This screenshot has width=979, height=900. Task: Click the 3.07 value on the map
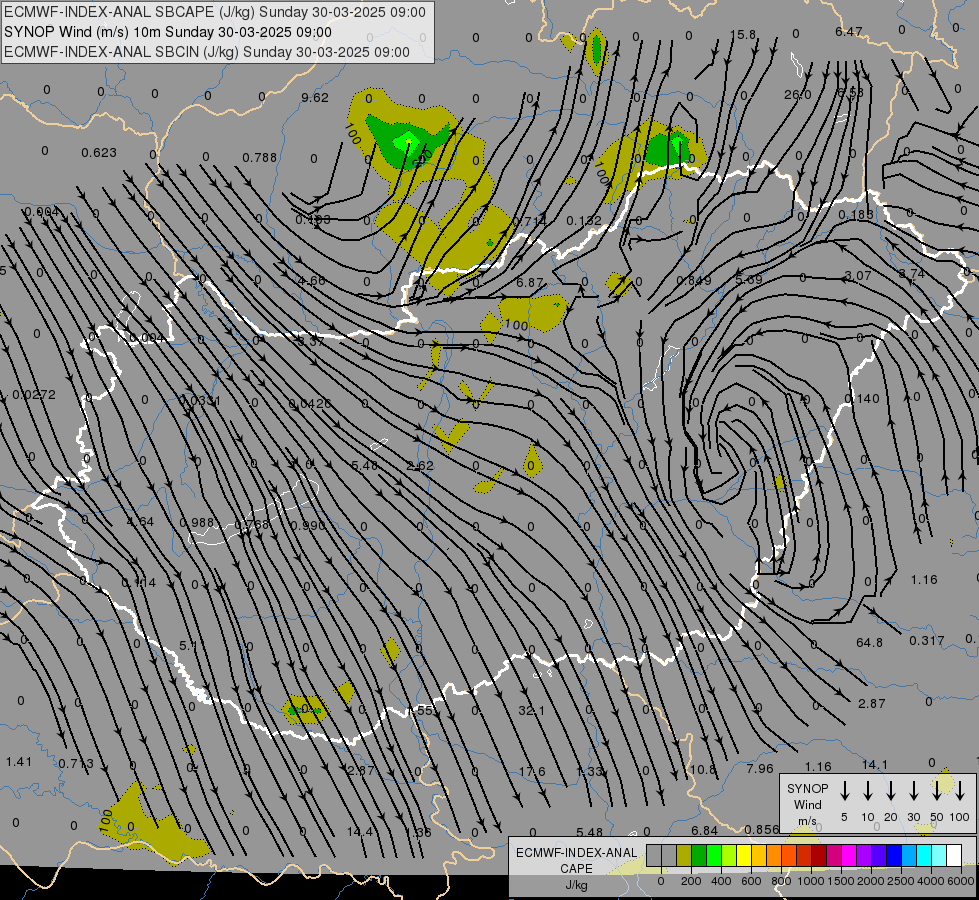(858, 275)
